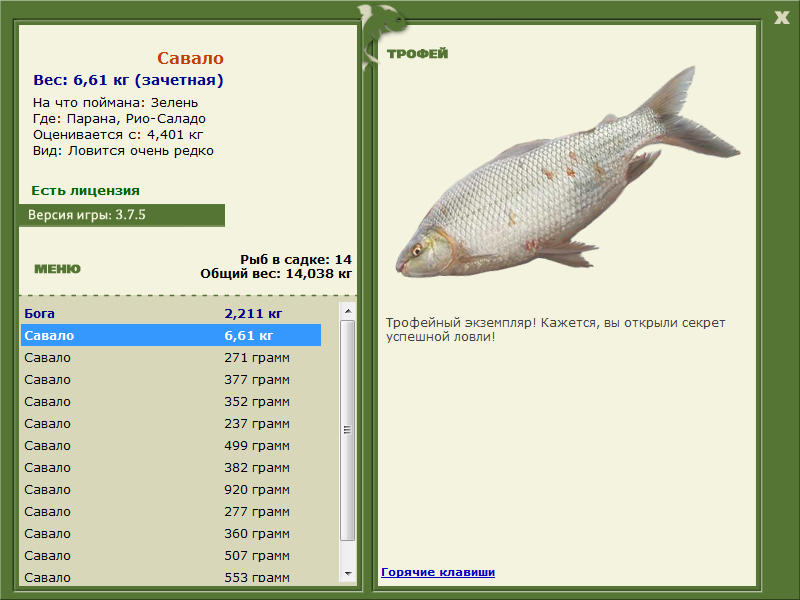
Task: Select the Савало 553 грамм row
Action: (171, 577)
